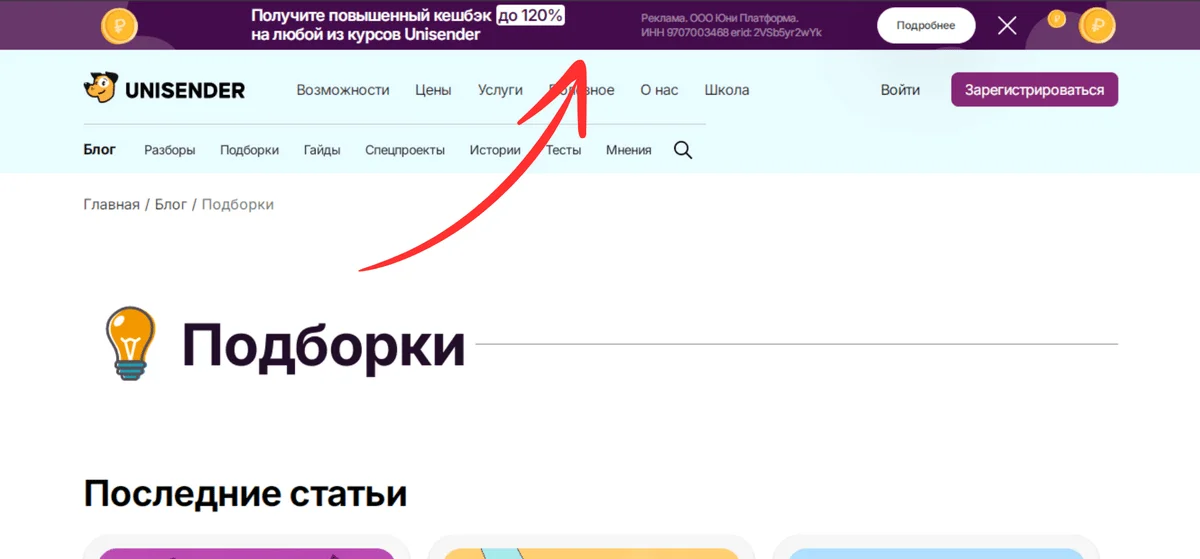Open the "Возможности" menu
This screenshot has height=559, width=1200.
pyautogui.click(x=343, y=90)
